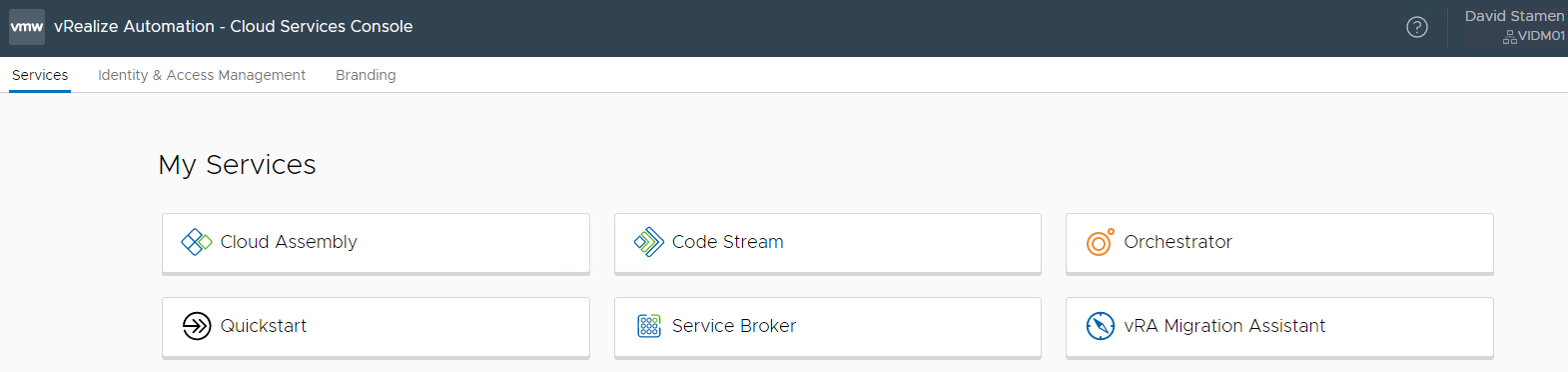Click the Cloud Assembly diamond icon

point(197,242)
